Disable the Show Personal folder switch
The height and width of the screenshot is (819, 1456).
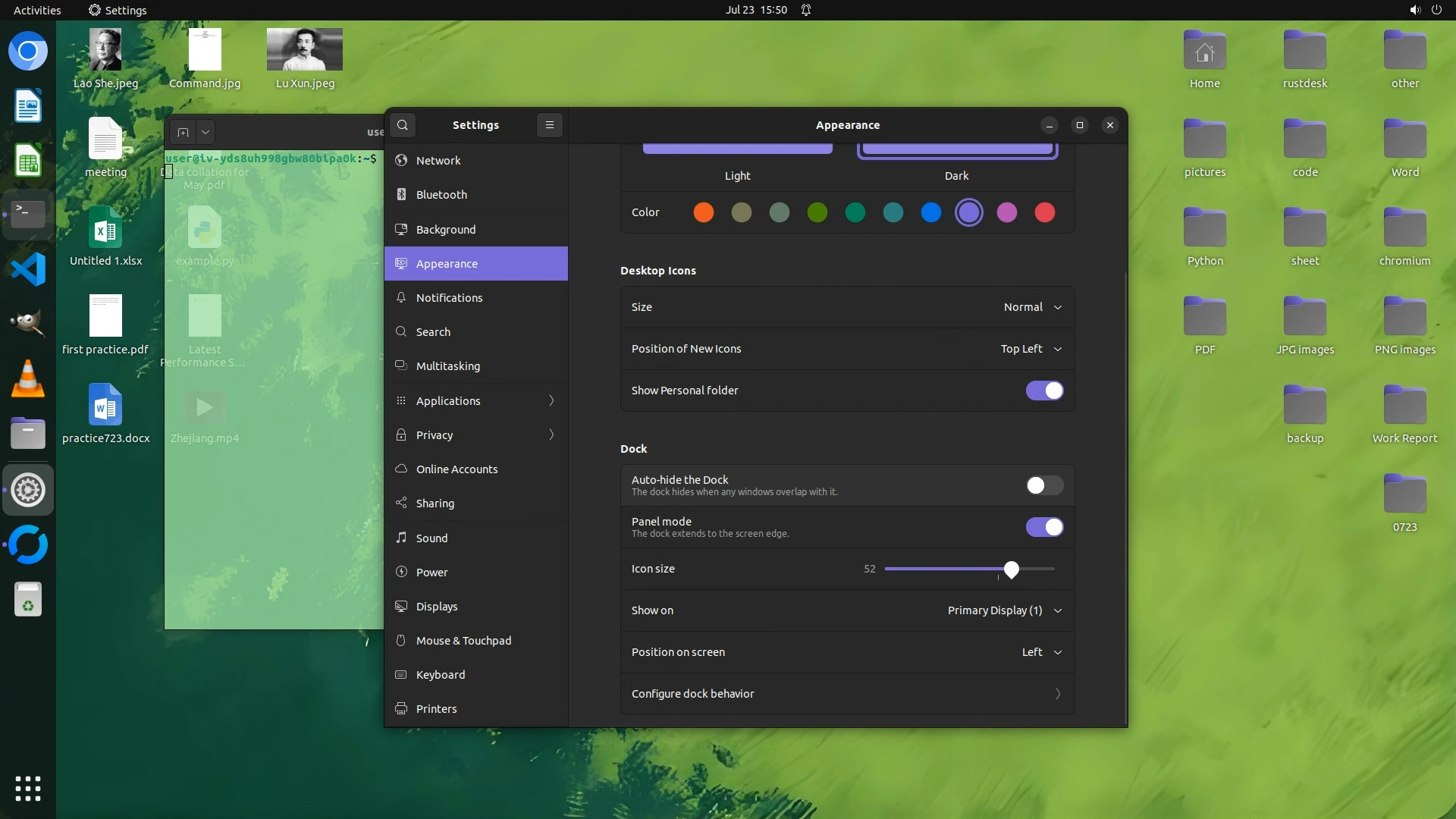[1044, 391]
